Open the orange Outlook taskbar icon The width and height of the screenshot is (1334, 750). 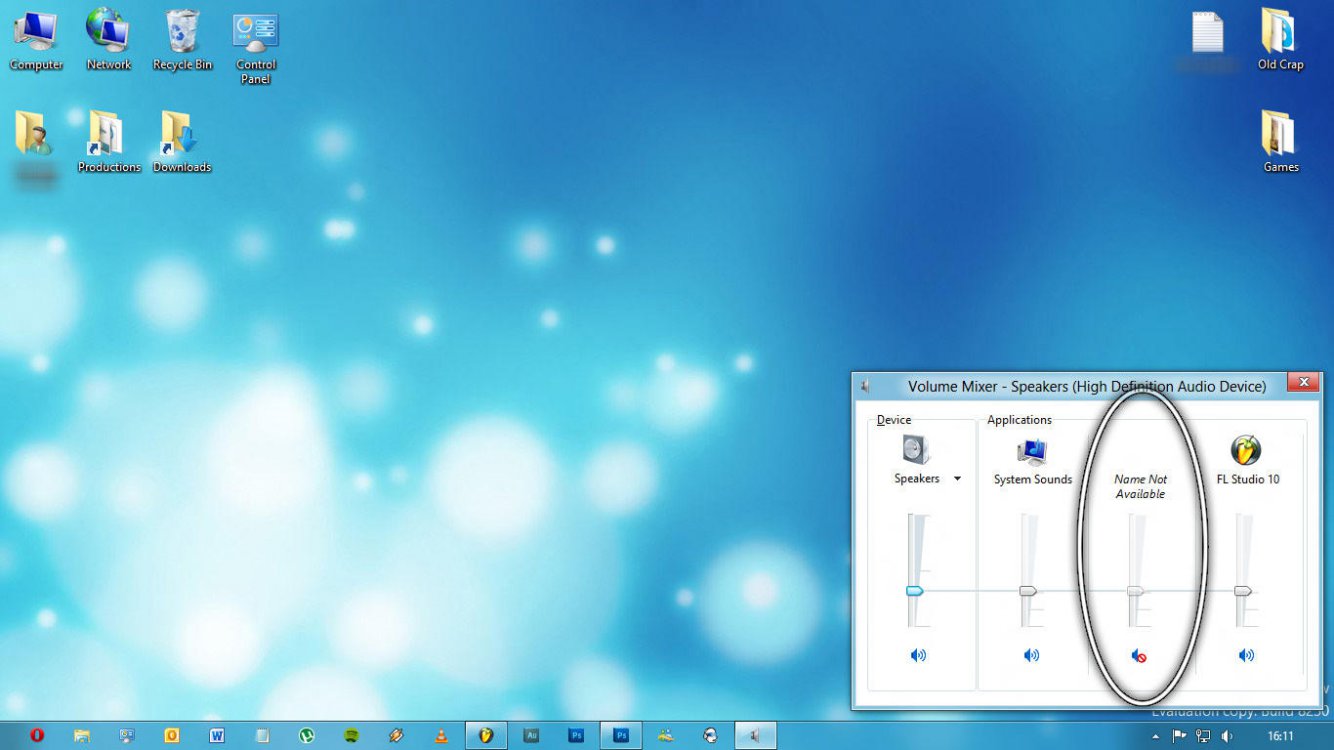(172, 735)
